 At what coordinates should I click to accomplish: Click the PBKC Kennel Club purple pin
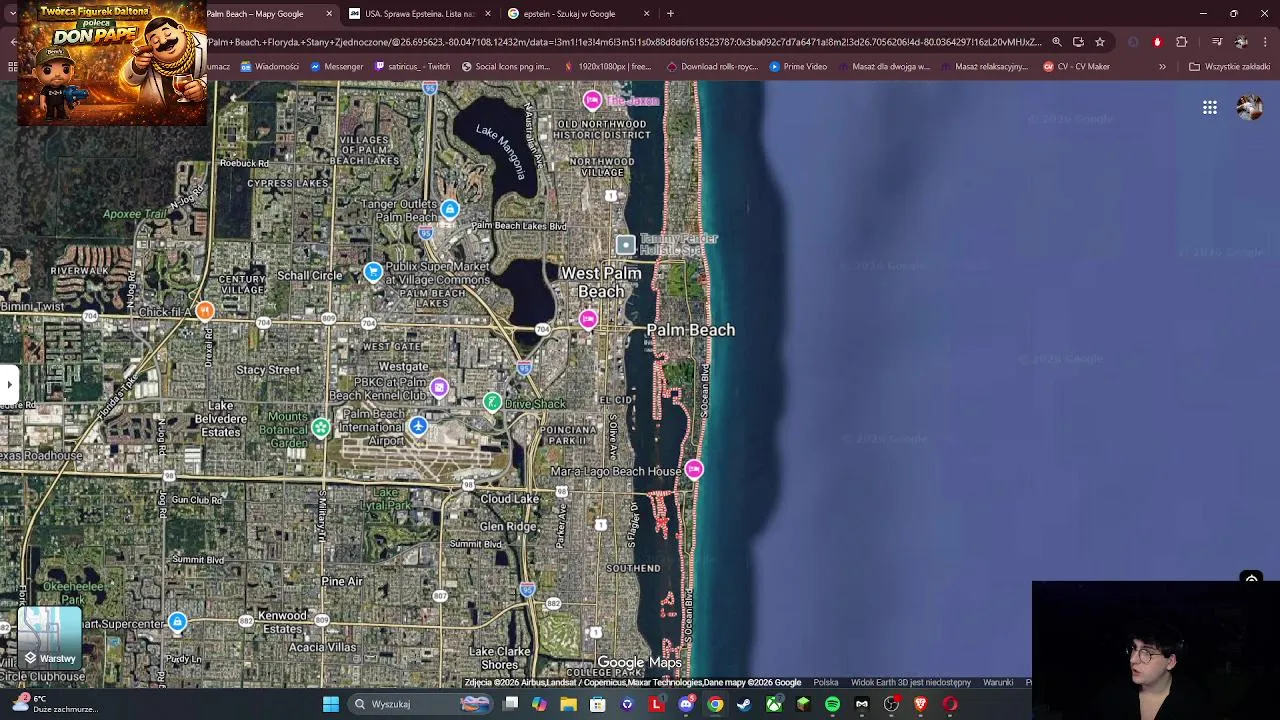439,387
